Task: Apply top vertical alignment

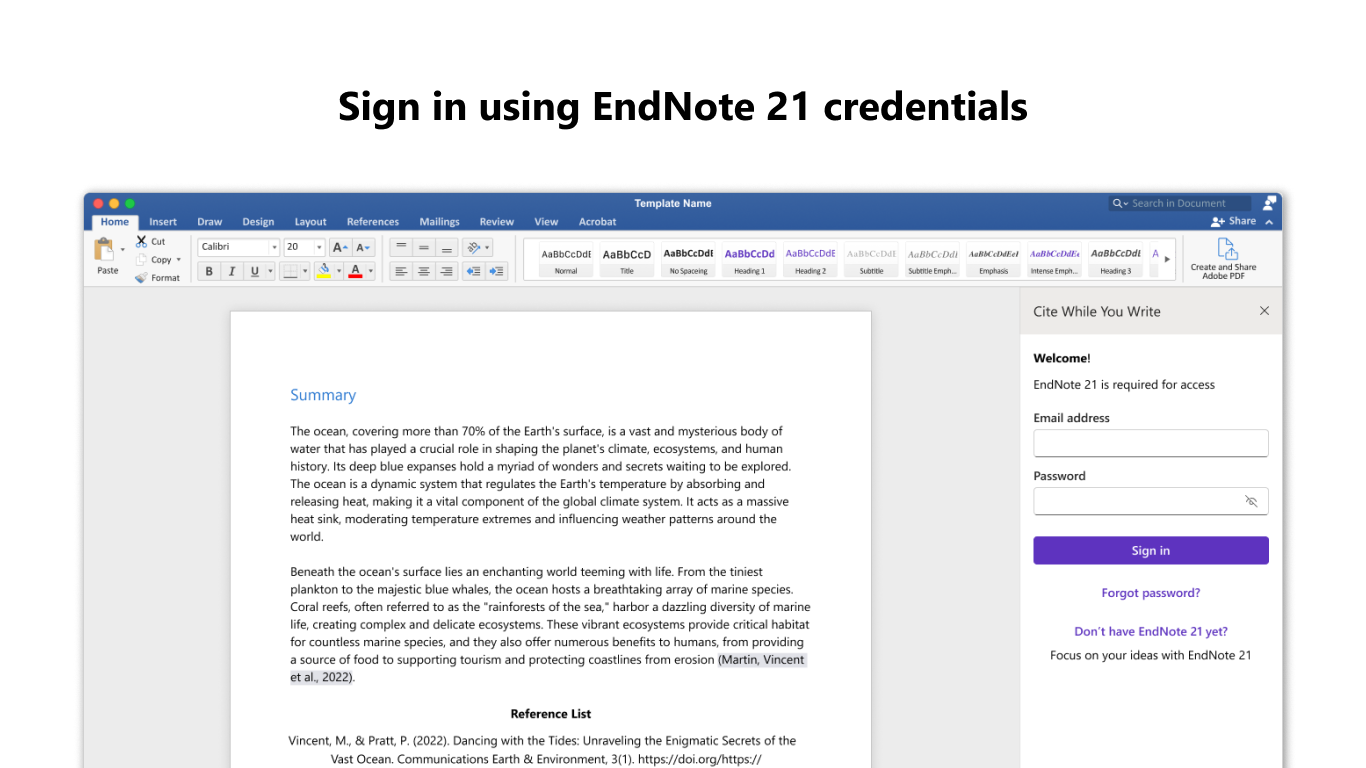Action: coord(401,247)
